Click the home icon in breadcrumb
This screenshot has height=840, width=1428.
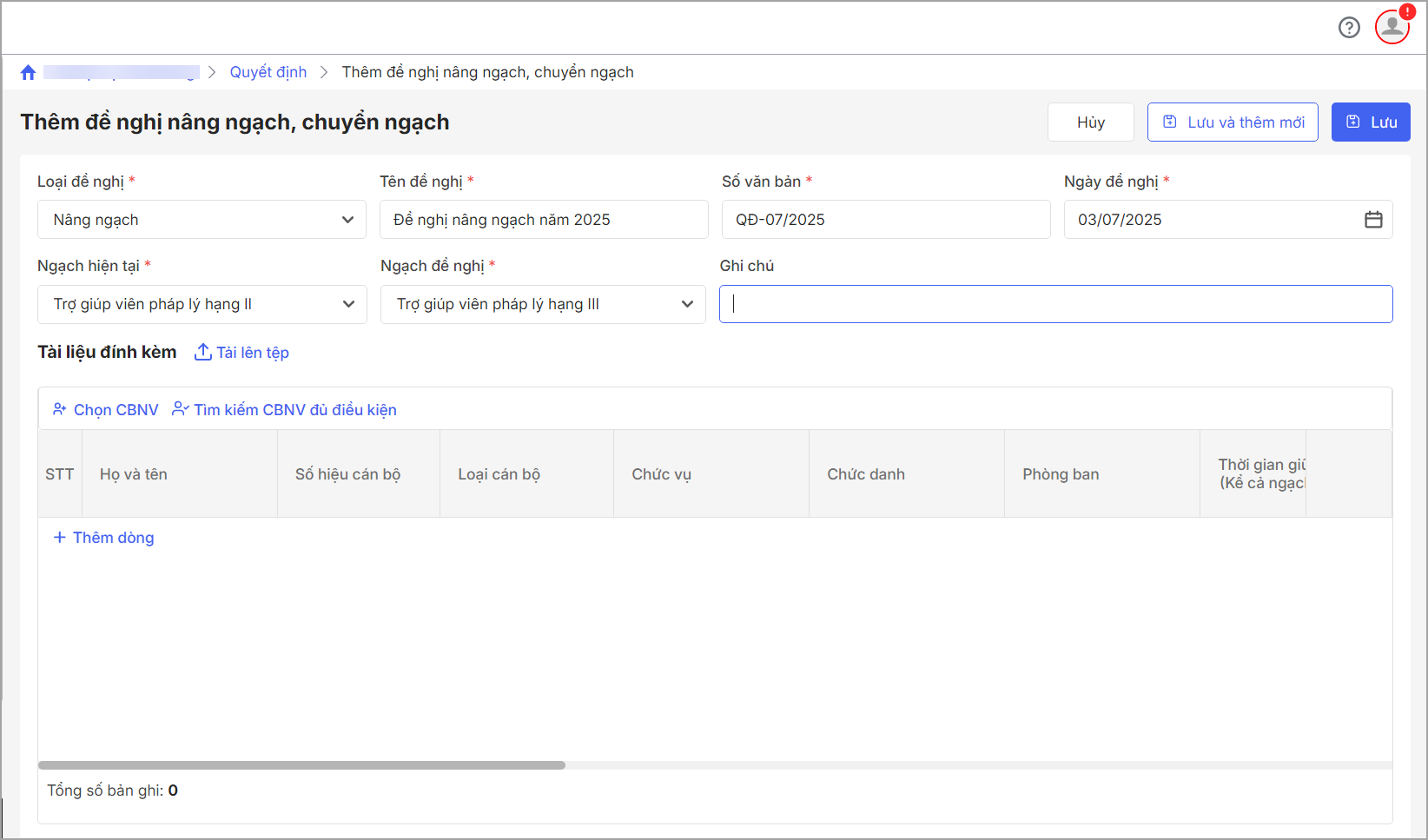[28, 73]
